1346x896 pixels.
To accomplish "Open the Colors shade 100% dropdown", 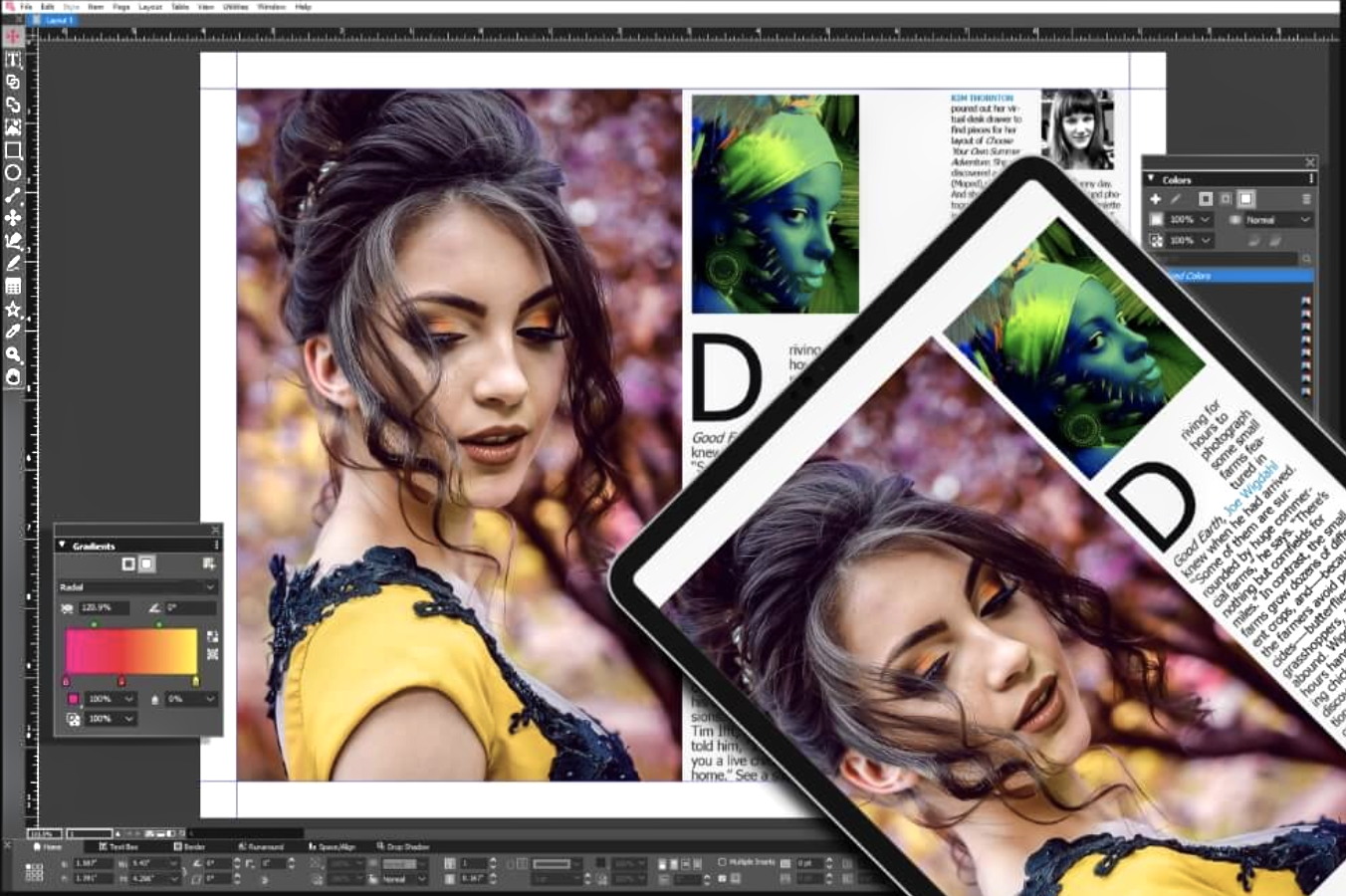I will click(x=1191, y=219).
